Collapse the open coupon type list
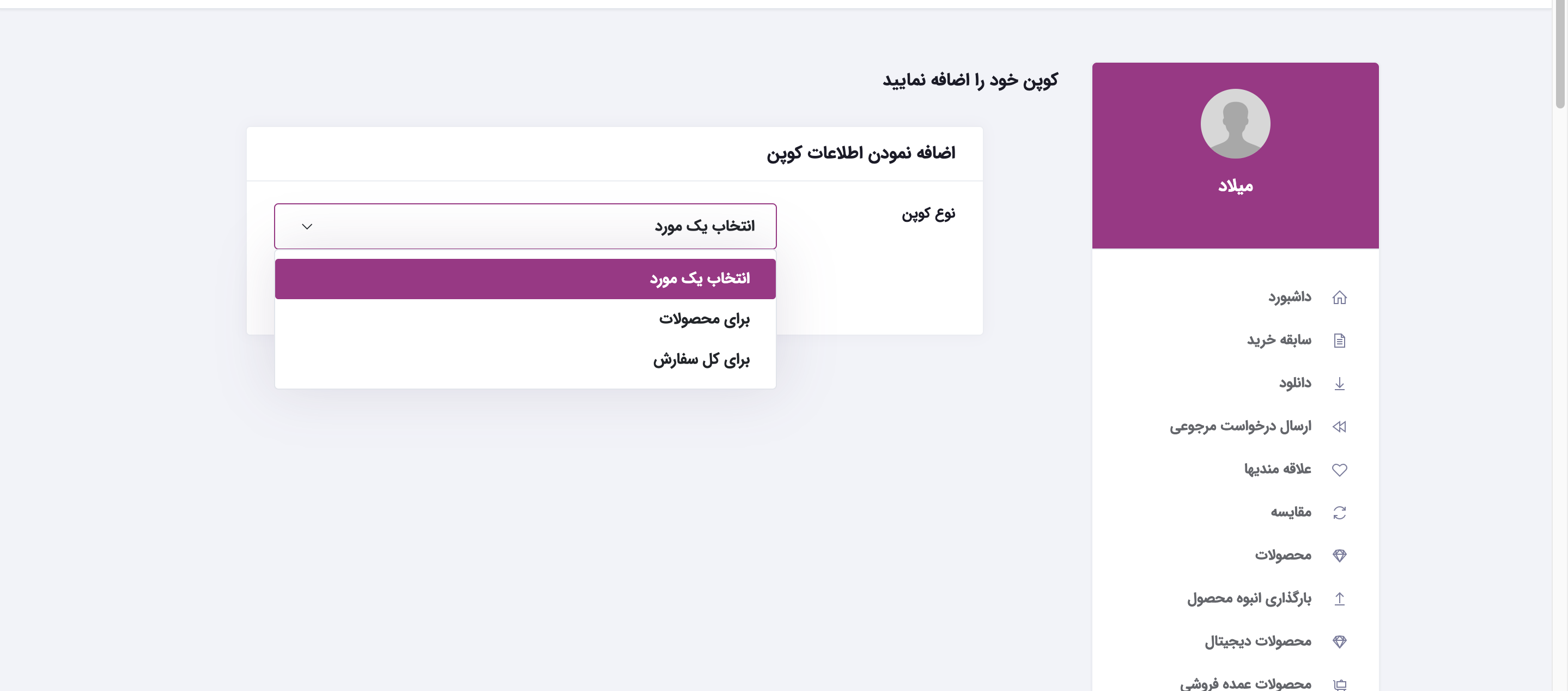 click(525, 226)
